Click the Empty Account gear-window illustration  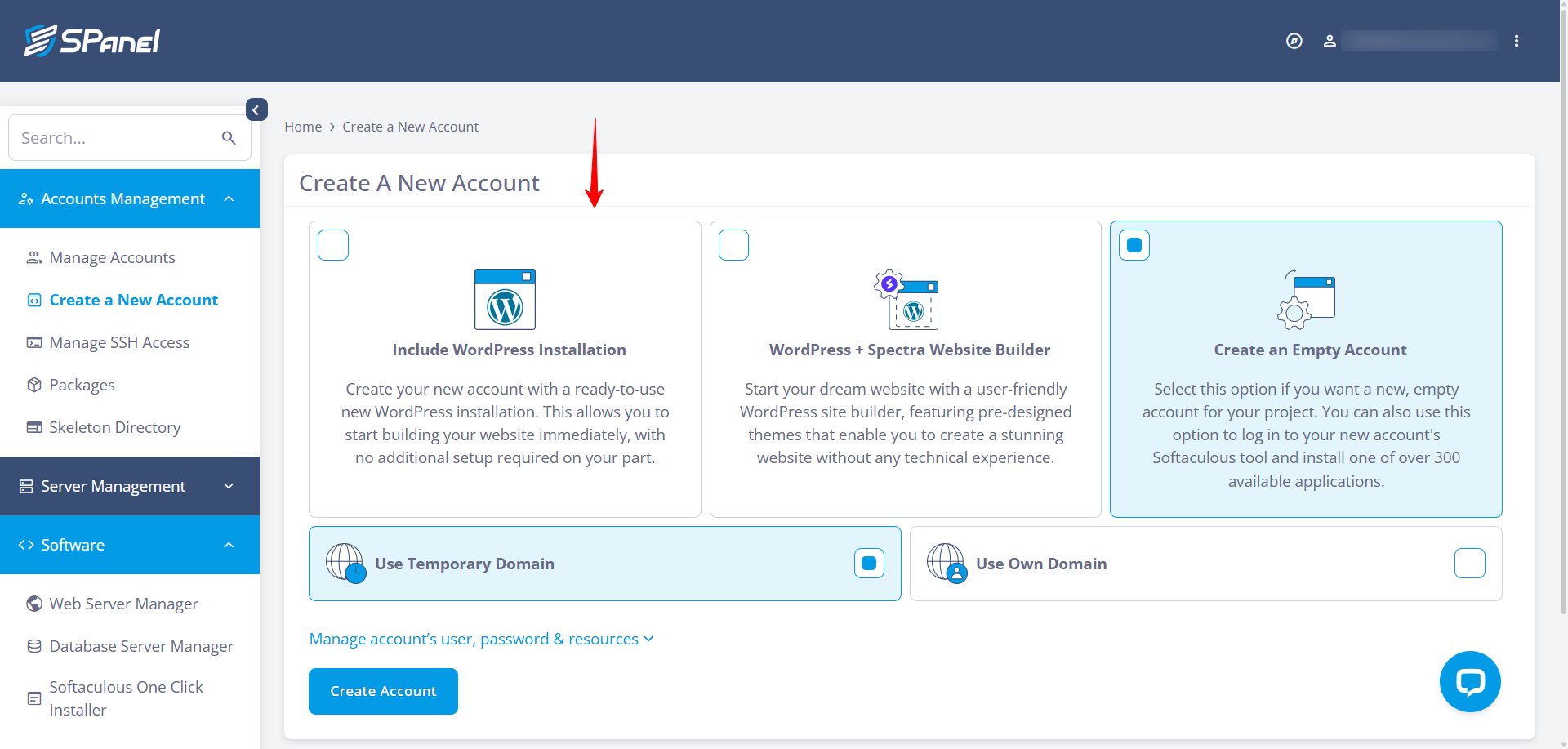pos(1306,299)
